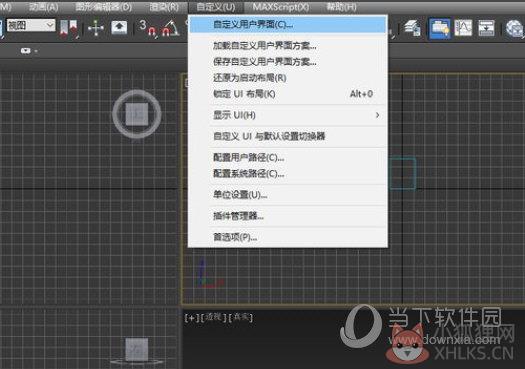Close the 自定义(U) menu from menu bar
Screen dimensions: 525x369
point(216,7)
